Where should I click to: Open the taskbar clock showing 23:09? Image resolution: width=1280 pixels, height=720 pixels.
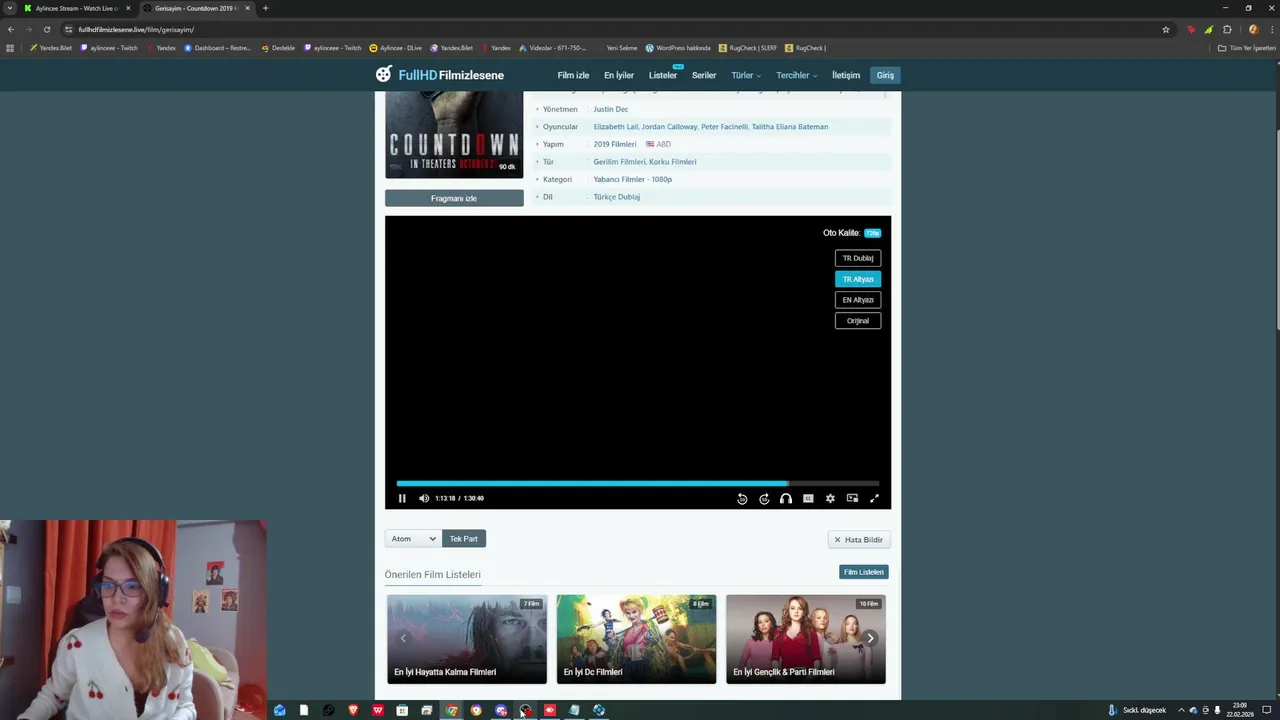pos(1240,710)
